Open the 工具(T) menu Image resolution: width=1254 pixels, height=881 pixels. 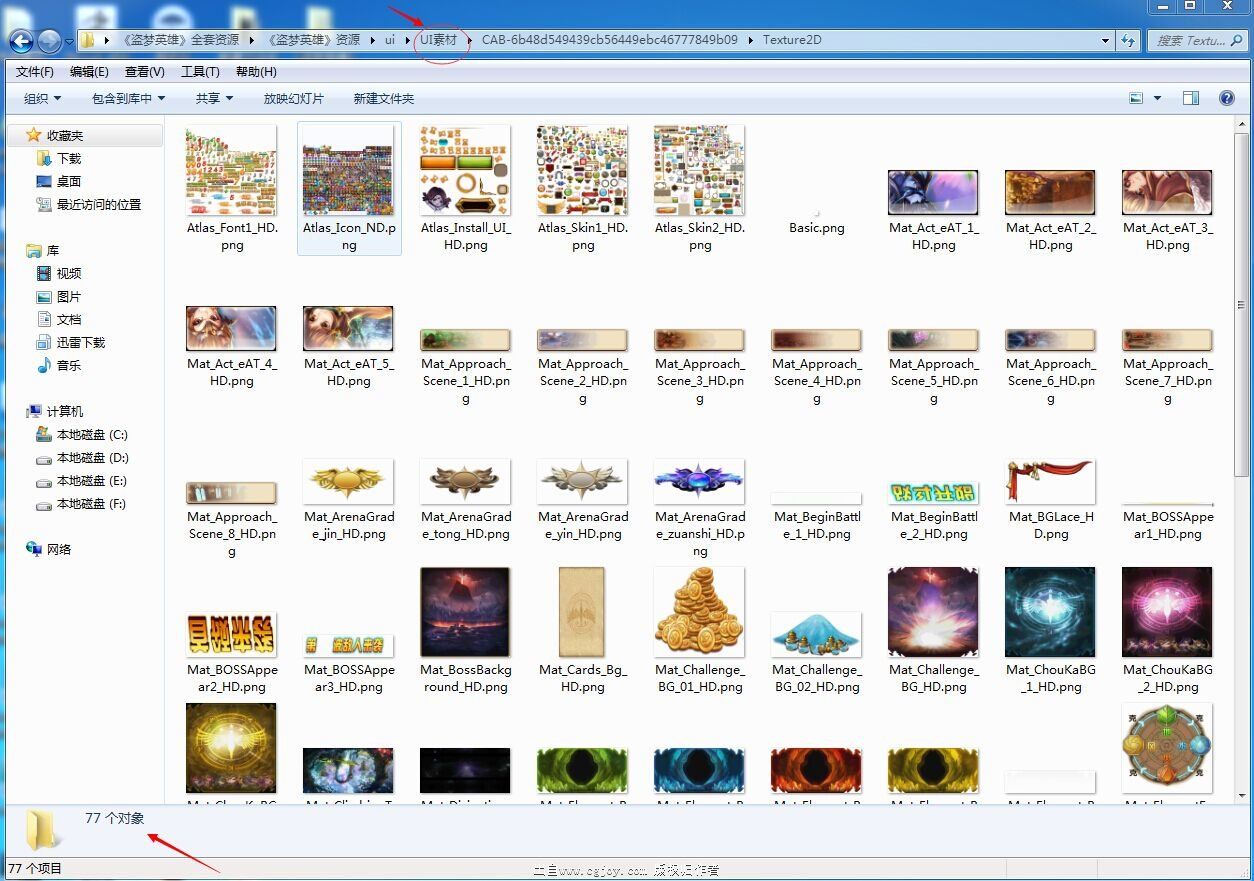point(200,72)
